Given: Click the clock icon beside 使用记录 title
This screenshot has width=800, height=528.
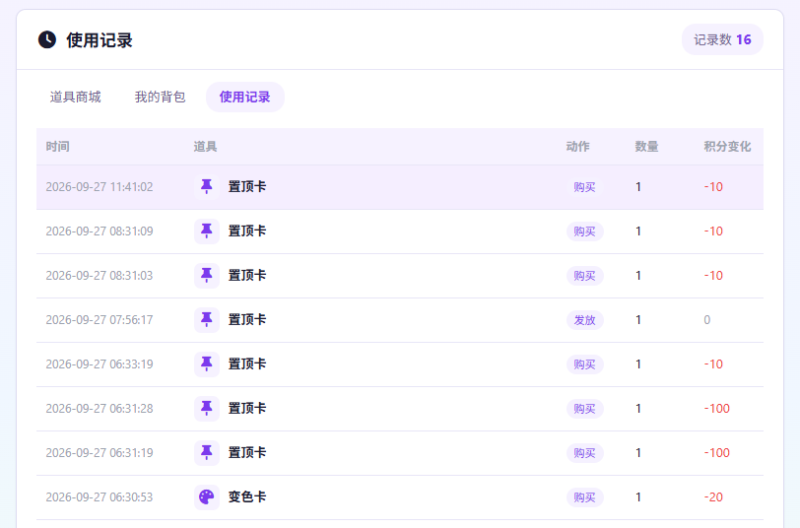Looking at the screenshot, I should [x=47, y=40].
